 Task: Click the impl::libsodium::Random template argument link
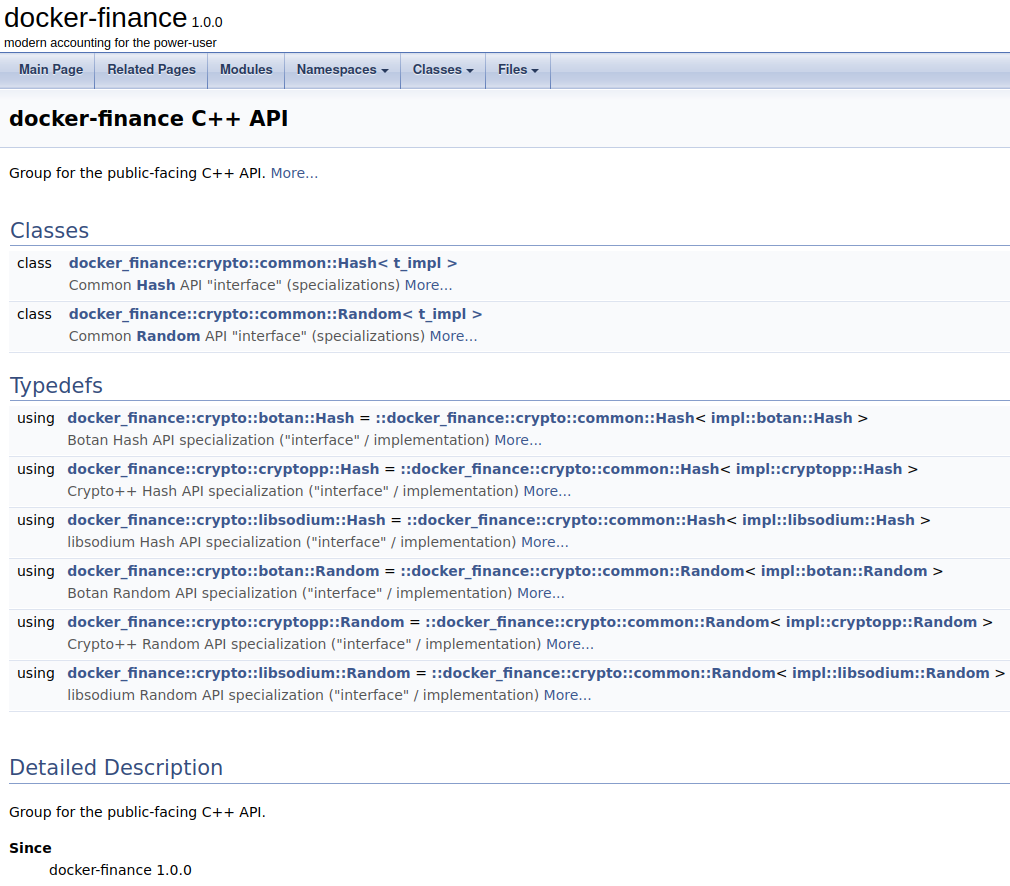click(890, 673)
